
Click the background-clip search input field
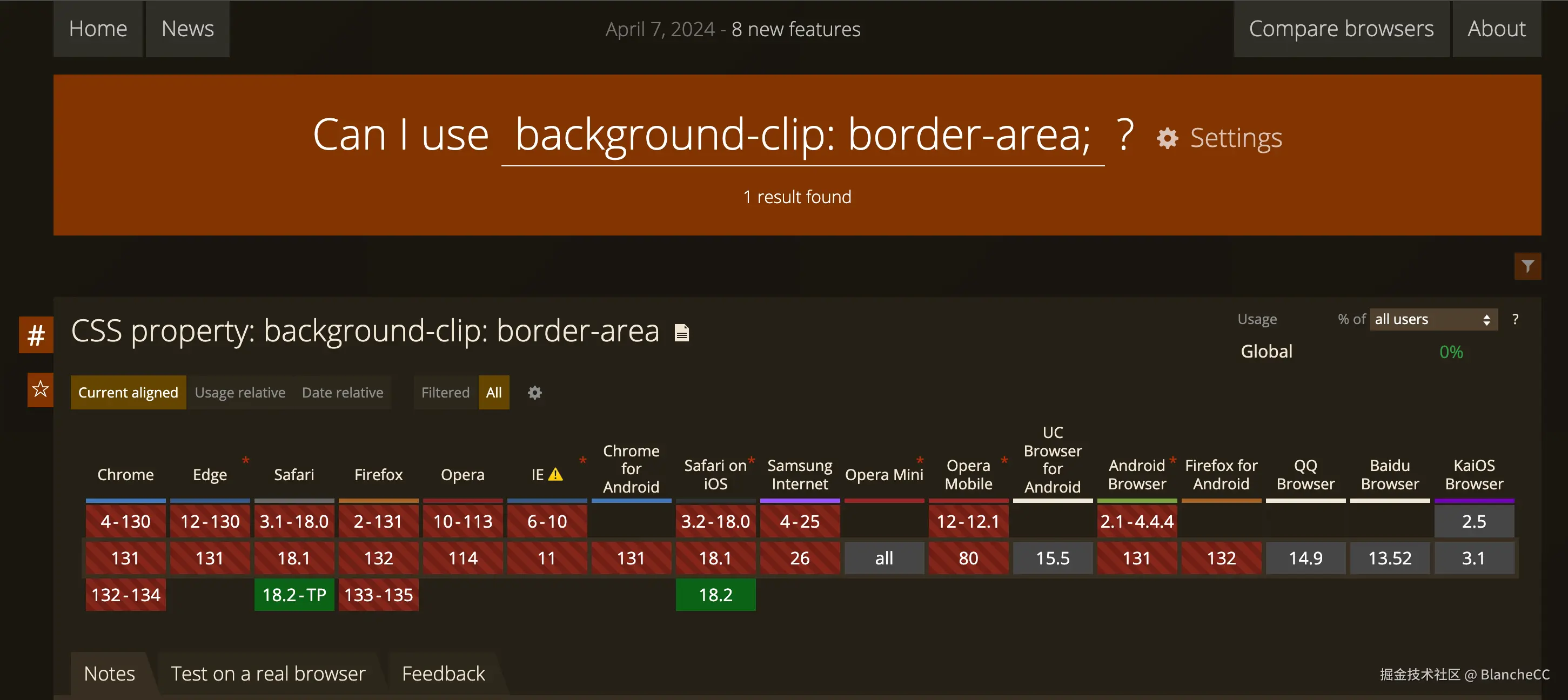802,136
